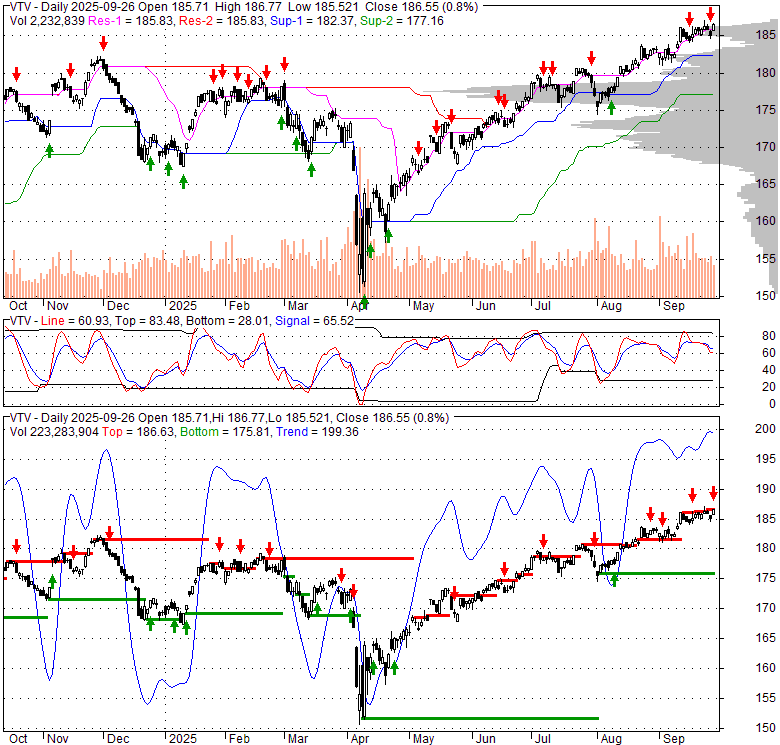780x745 pixels.
Task: Click the '20' level on the oscillator axis
Action: (769, 387)
